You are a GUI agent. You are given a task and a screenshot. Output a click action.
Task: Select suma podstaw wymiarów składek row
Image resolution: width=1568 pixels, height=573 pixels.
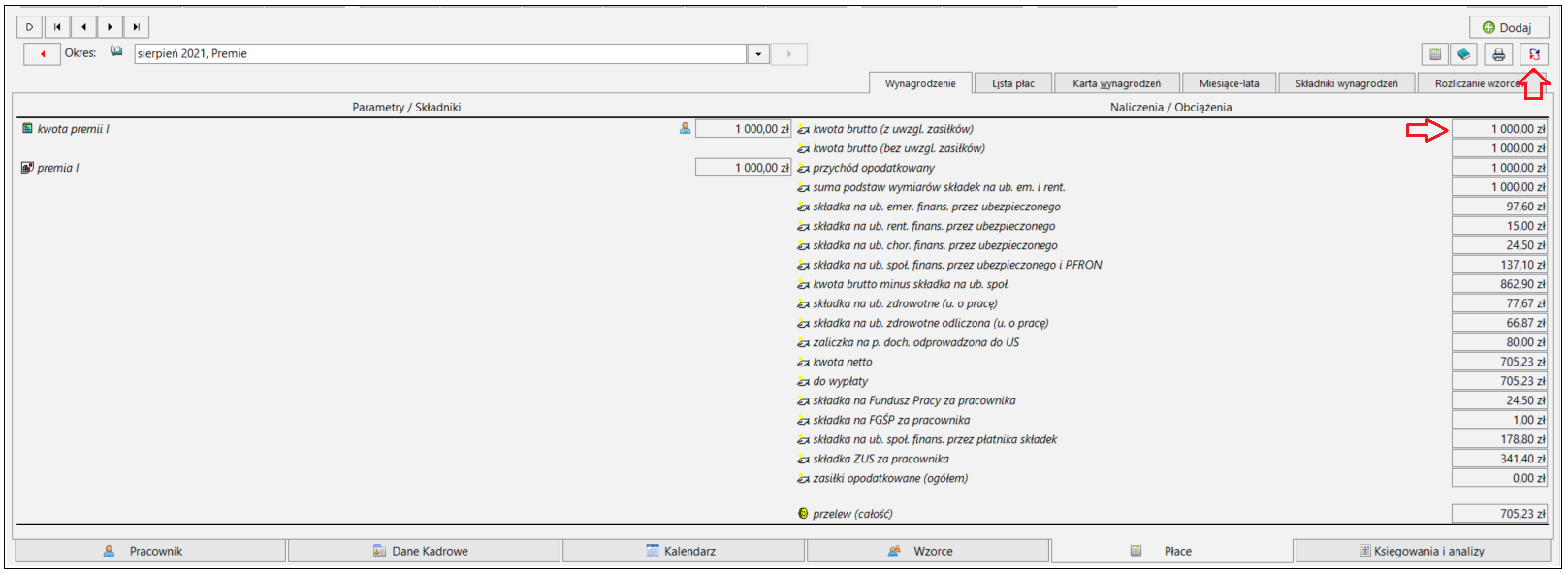939,187
